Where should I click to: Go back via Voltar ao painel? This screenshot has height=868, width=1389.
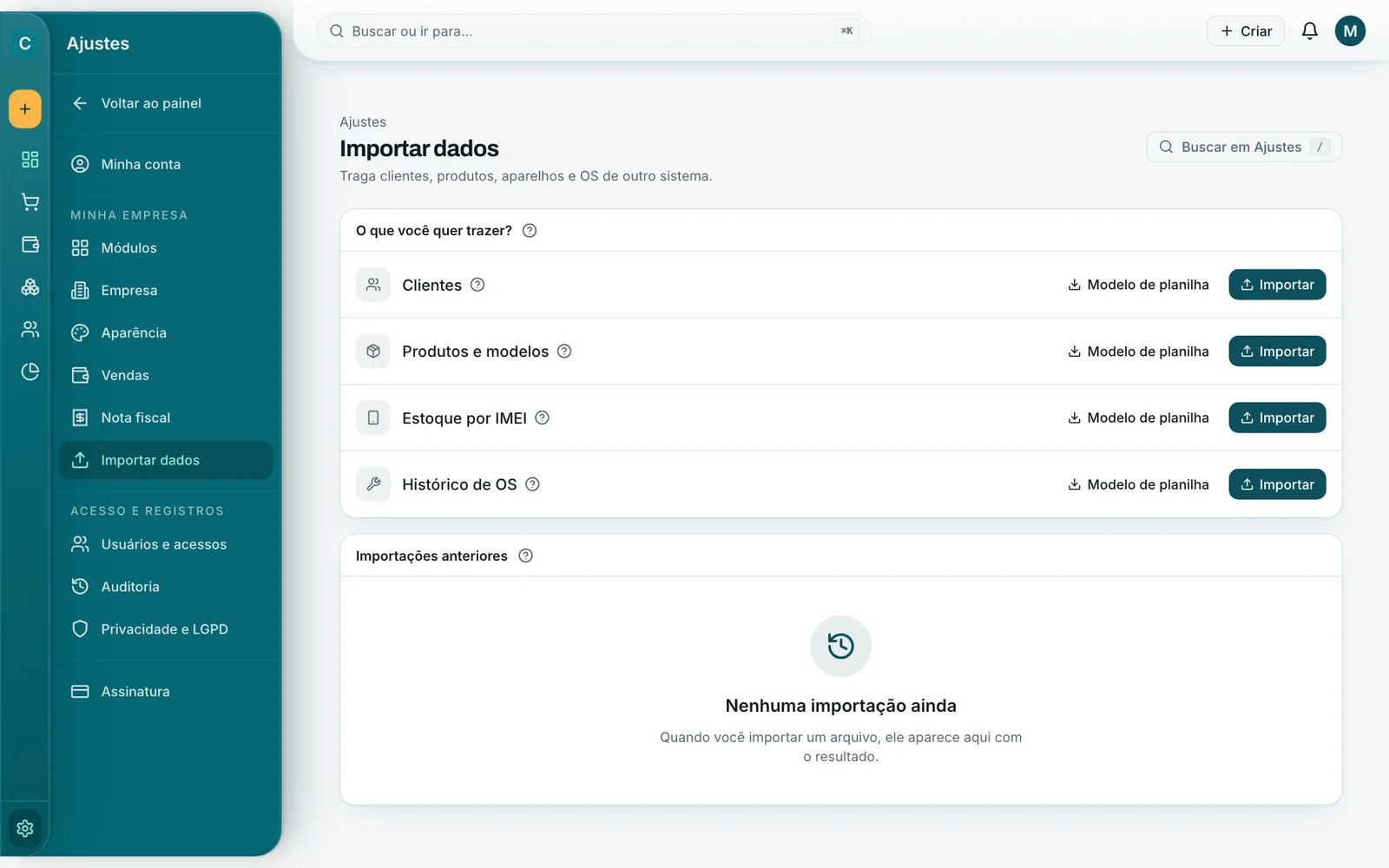166,103
